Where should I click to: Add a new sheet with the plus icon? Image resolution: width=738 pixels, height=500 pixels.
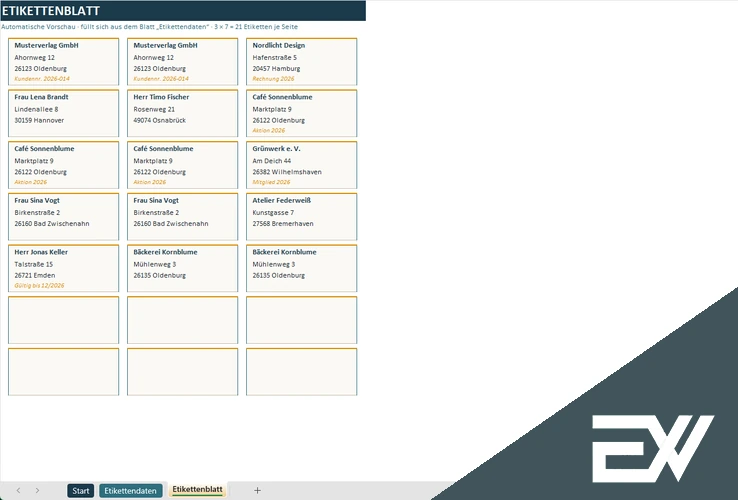[257, 491]
